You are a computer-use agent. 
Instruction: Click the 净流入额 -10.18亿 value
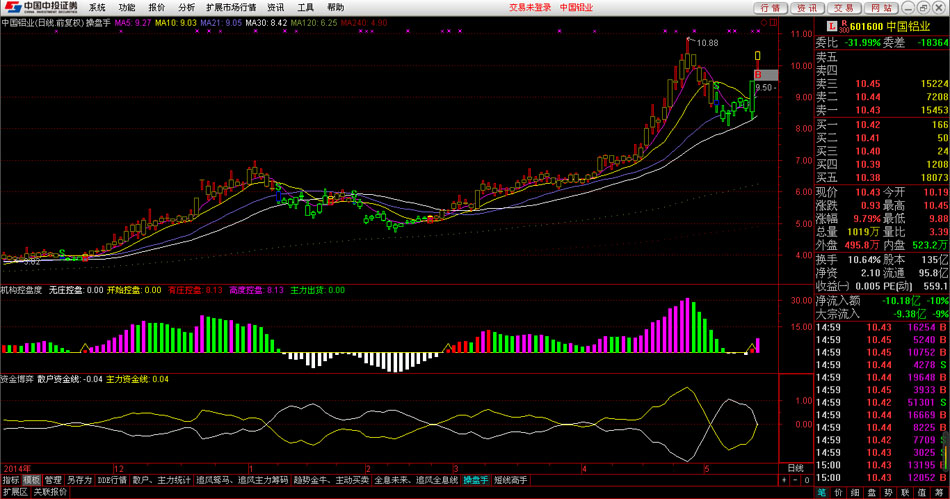(902, 301)
